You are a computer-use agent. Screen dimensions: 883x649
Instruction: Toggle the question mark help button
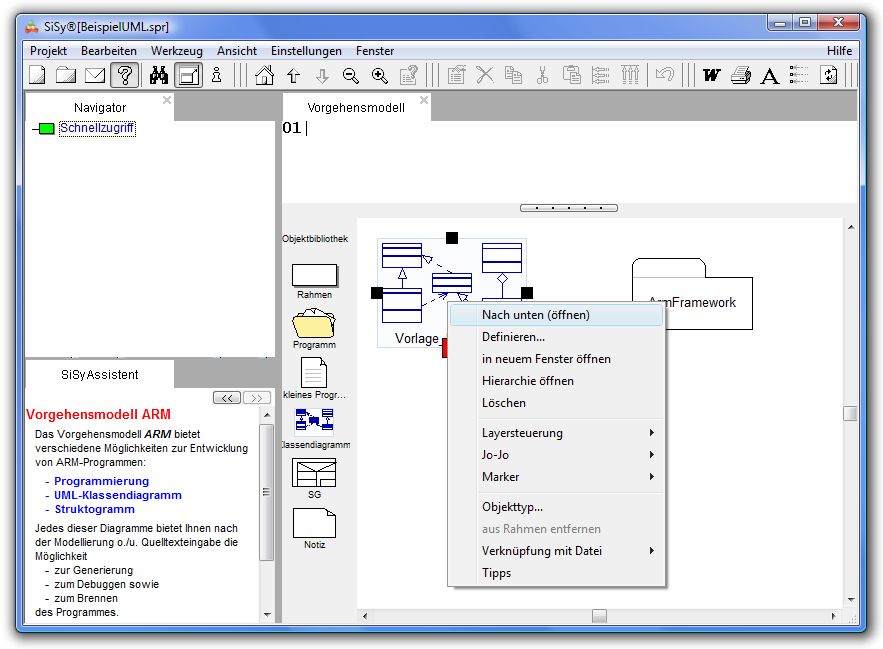pyautogui.click(x=125, y=75)
